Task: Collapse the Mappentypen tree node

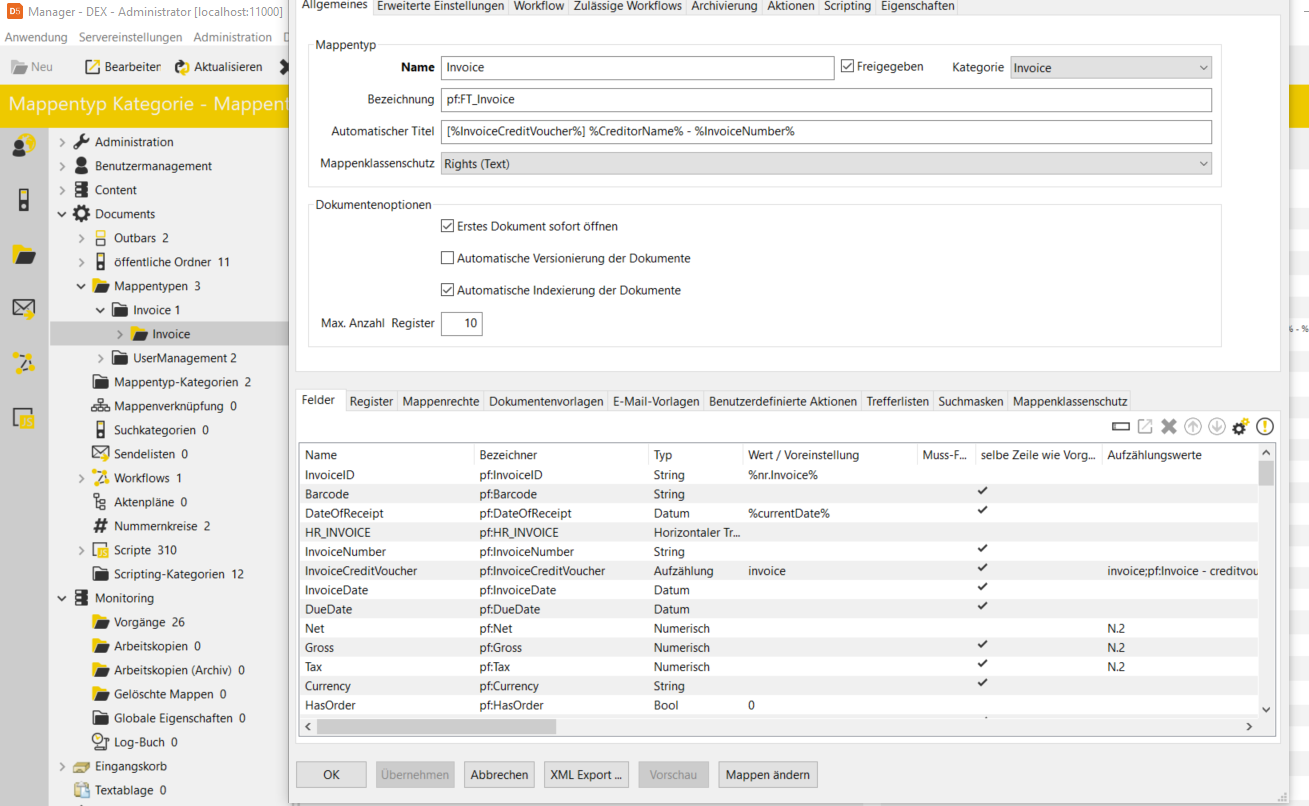Action: pyautogui.click(x=81, y=286)
